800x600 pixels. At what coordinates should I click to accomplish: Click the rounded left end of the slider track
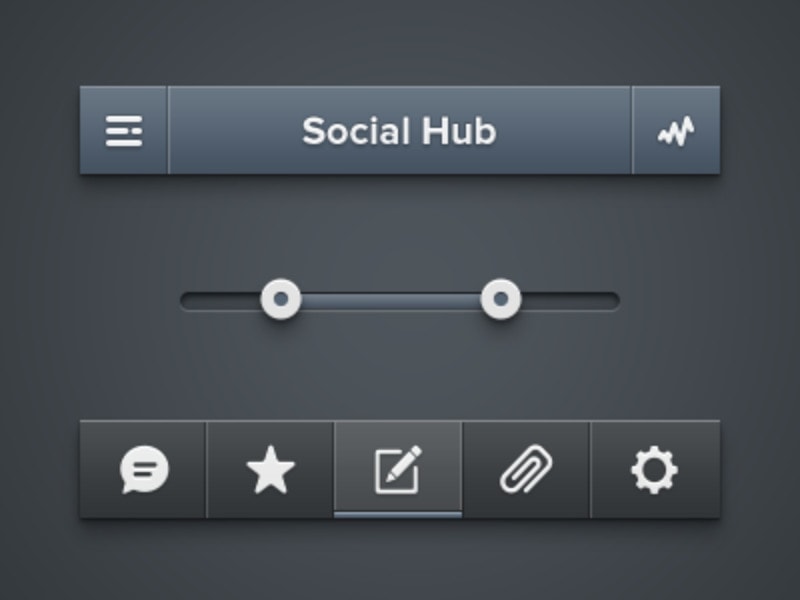(185, 301)
